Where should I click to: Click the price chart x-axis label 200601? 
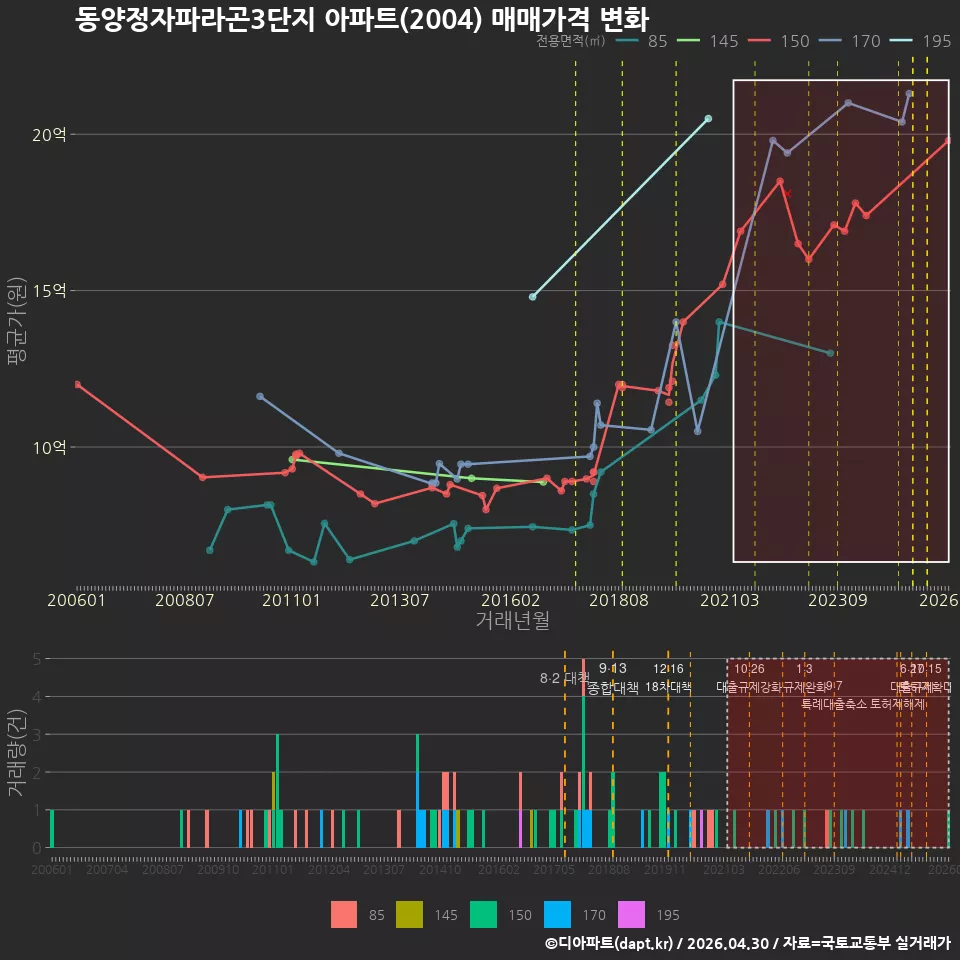click(x=77, y=600)
